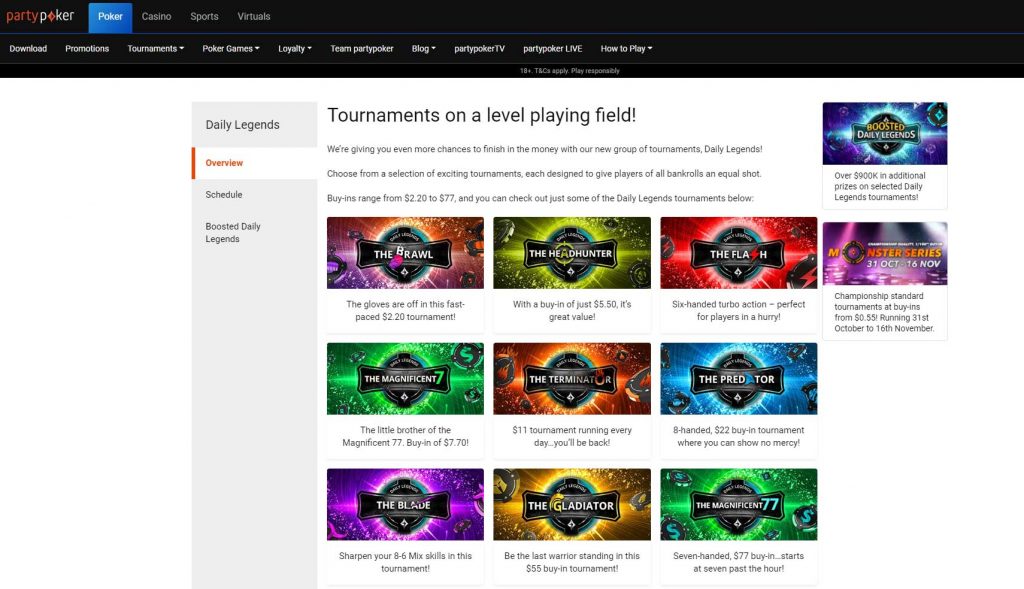The image size is (1024, 589).
Task: Switch to the Casino tab
Action: [x=157, y=16]
